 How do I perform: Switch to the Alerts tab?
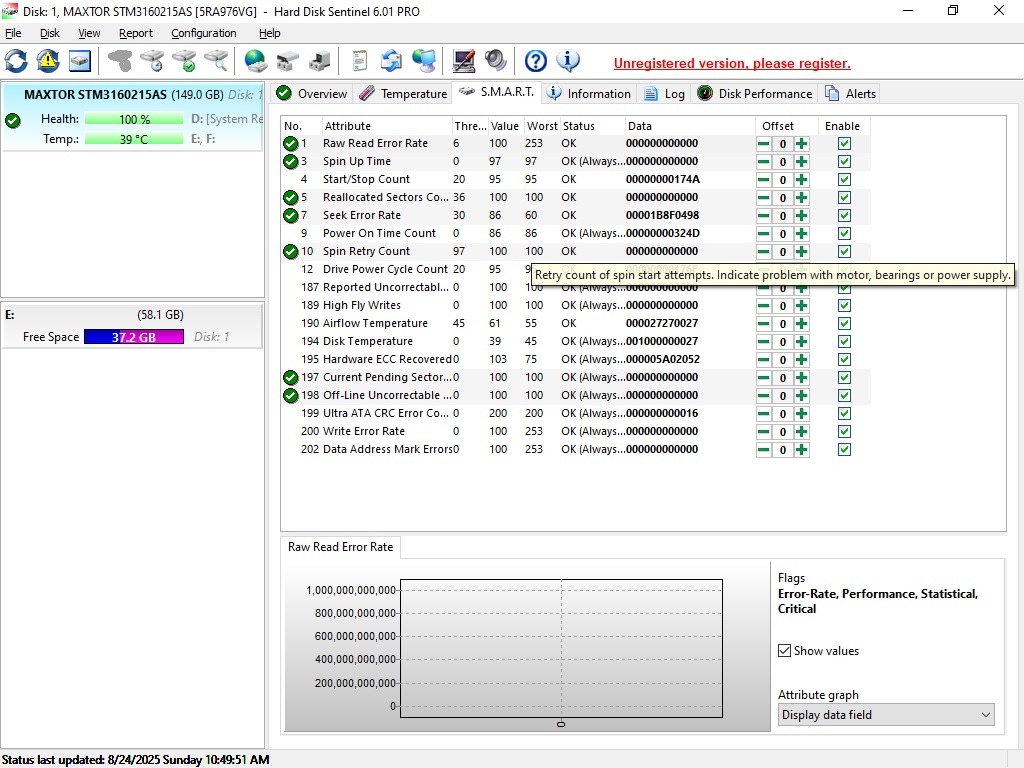click(850, 93)
